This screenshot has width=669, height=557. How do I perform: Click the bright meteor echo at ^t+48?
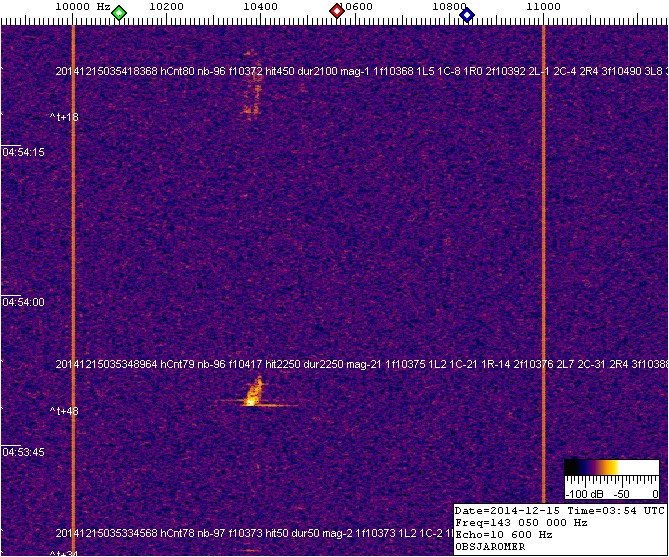tap(254, 393)
